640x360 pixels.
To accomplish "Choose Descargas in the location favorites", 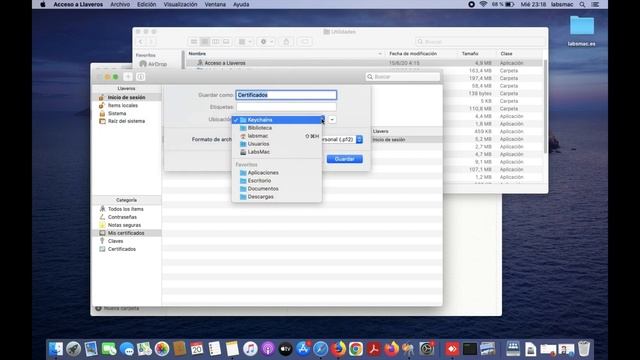I will [277, 197].
